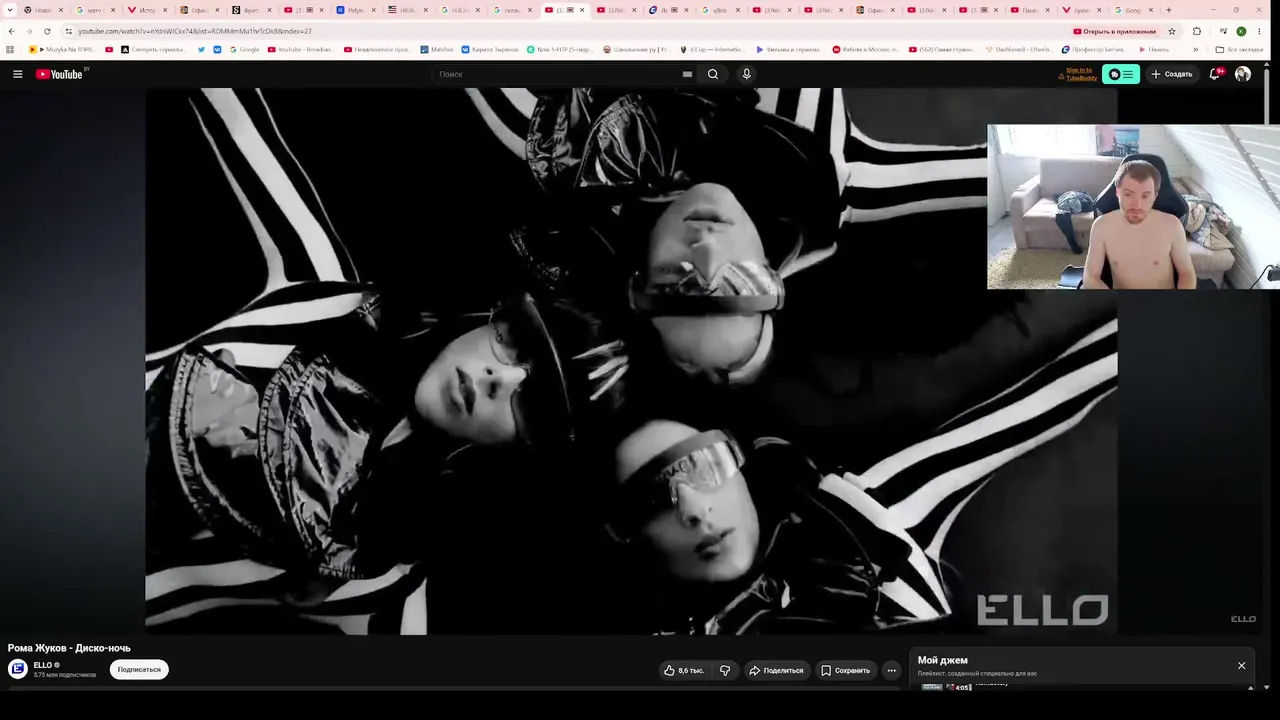Open the green Chrome profile avatar
Image resolution: width=1280 pixels, height=720 pixels.
tap(1241, 31)
